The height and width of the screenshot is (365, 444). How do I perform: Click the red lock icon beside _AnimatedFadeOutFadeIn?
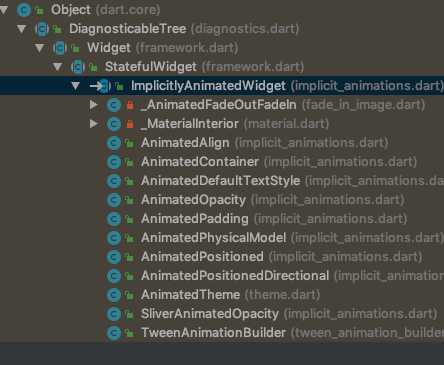(x=130, y=105)
